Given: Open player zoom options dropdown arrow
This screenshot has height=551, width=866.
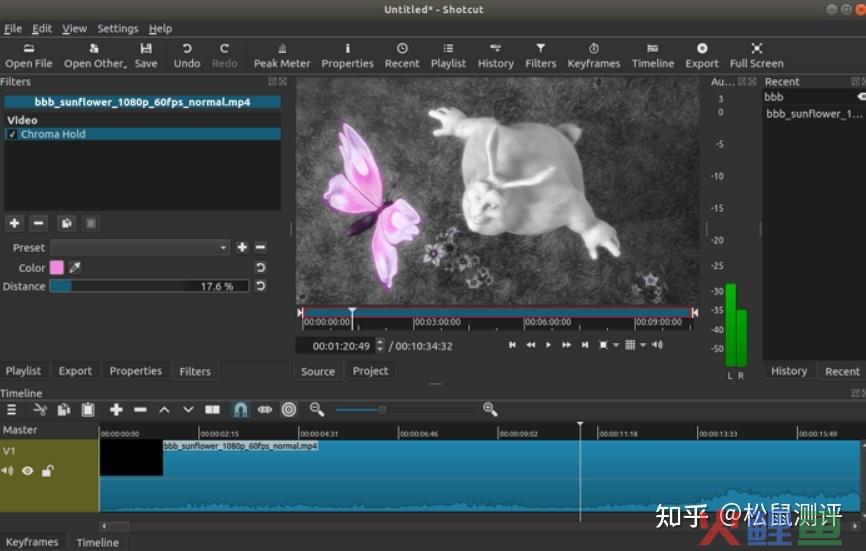Looking at the screenshot, I should click(616, 345).
